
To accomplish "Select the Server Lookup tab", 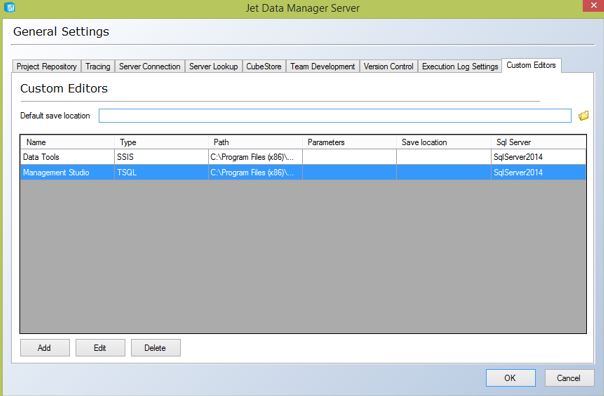I will (213, 66).
